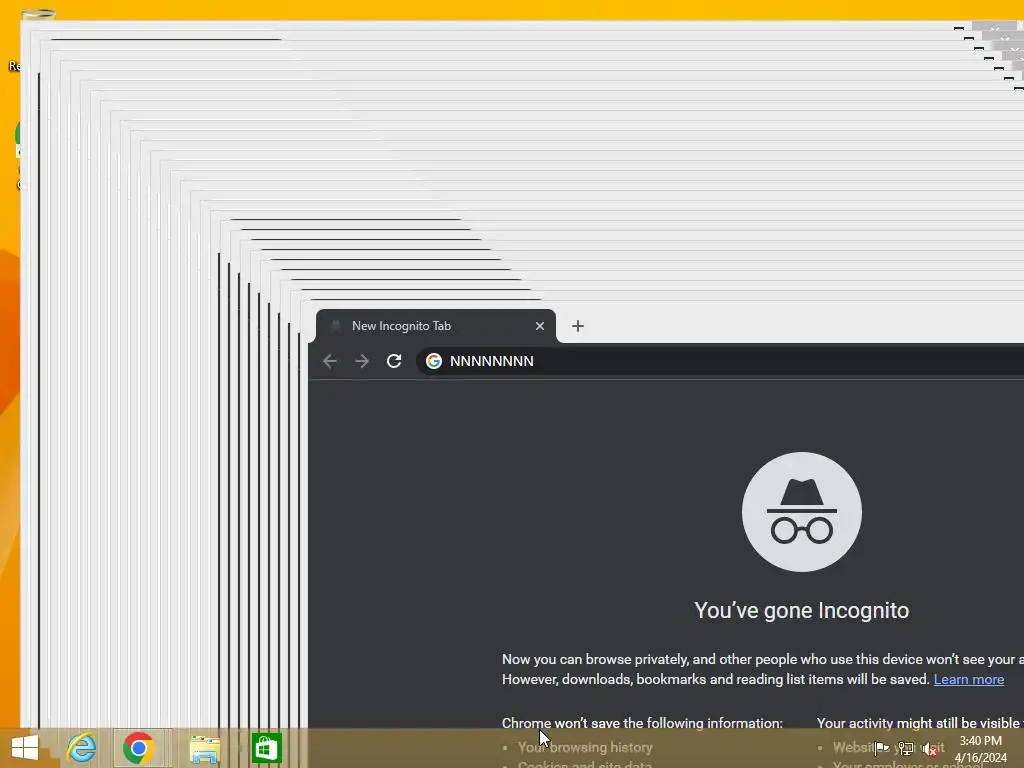Click the You've gone Incognito heading
This screenshot has width=1024, height=768.
click(x=802, y=611)
